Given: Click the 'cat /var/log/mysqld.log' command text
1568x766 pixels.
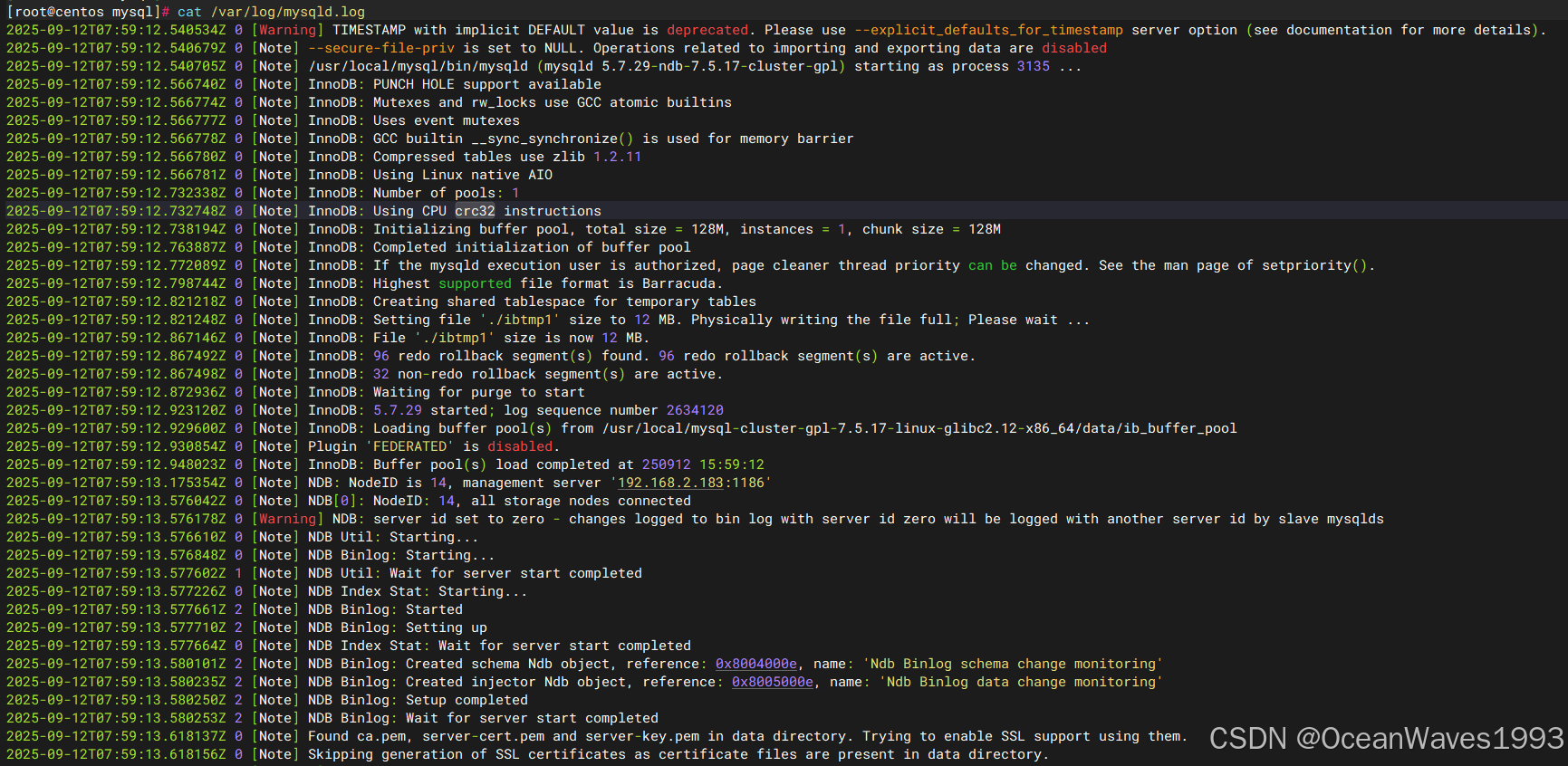Looking at the screenshot, I should coord(271,12).
